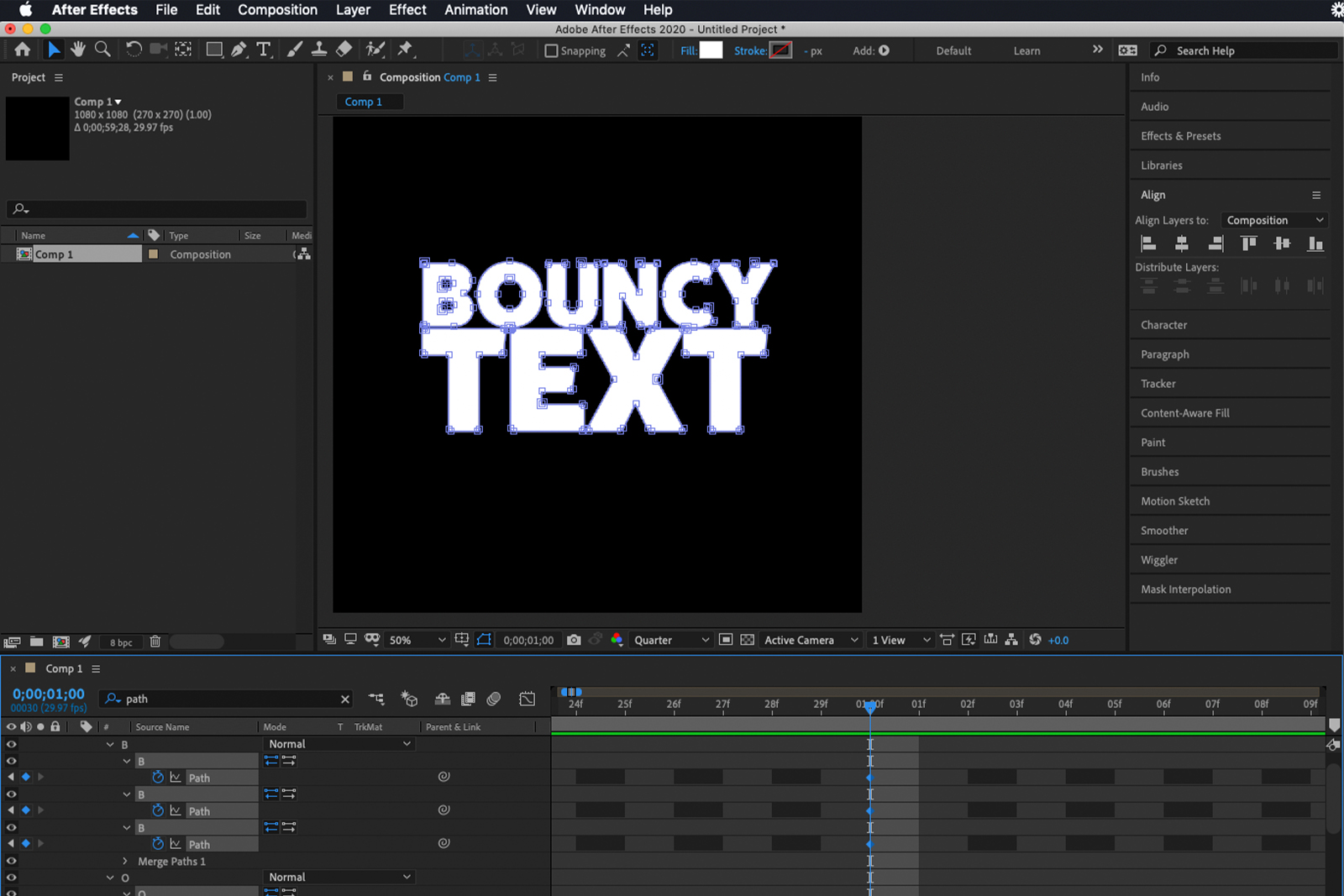Open the Graph Editor in the timeline
Screen dimensions: 1344x896
[x=528, y=698]
